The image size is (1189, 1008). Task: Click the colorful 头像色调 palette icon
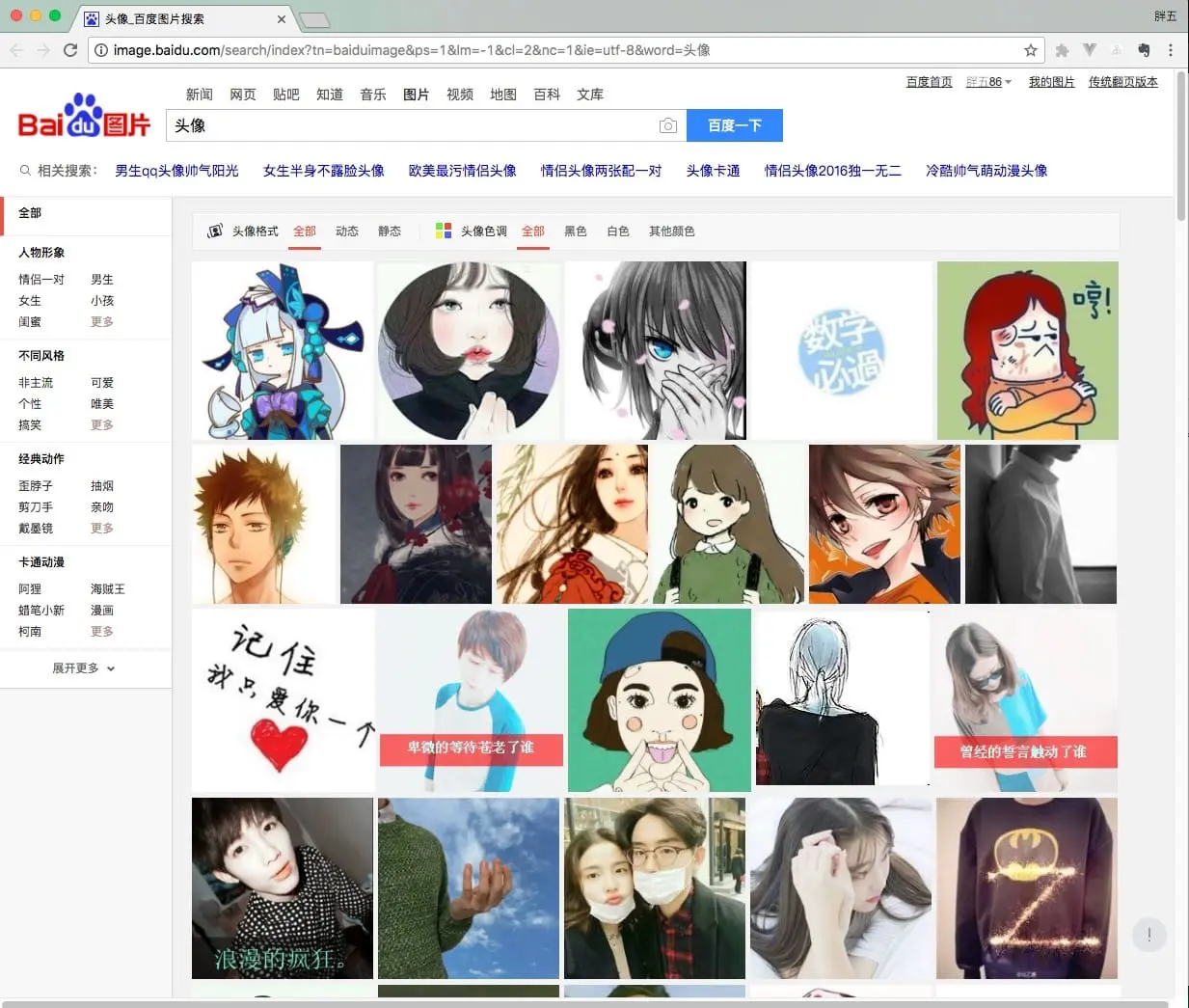[444, 231]
